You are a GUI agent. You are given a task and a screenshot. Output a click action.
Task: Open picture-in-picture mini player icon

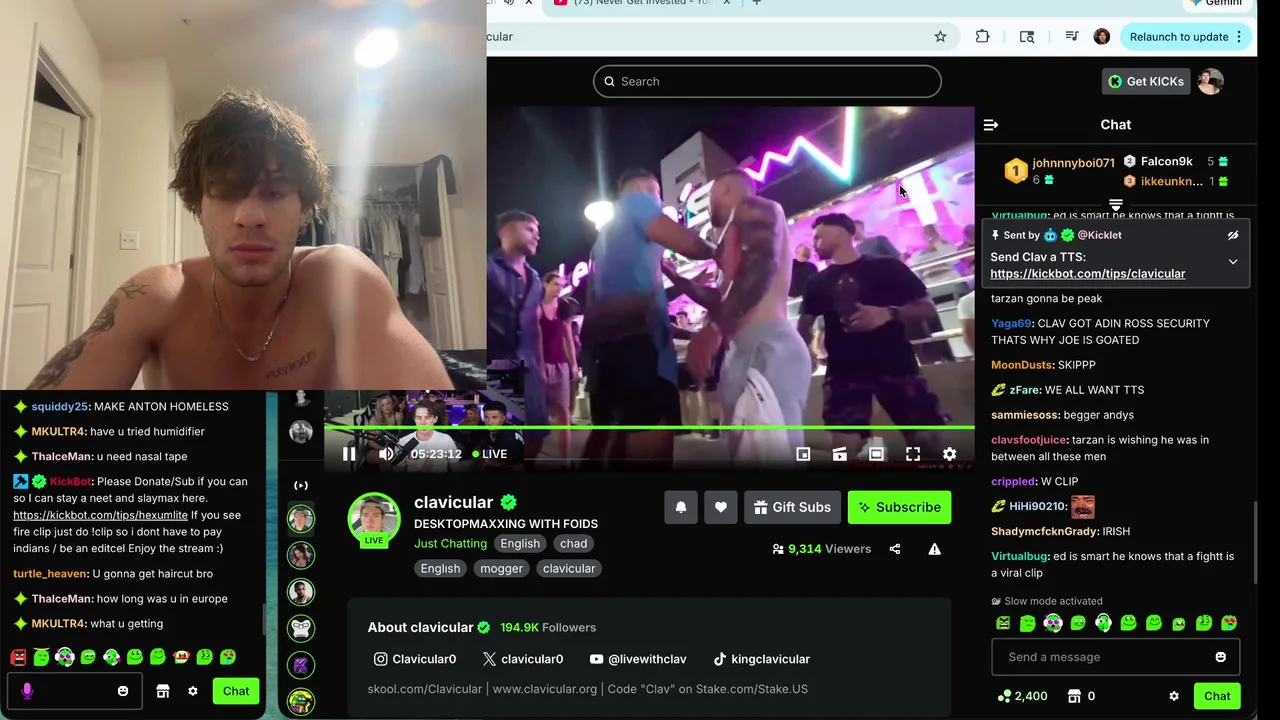pyautogui.click(x=803, y=454)
